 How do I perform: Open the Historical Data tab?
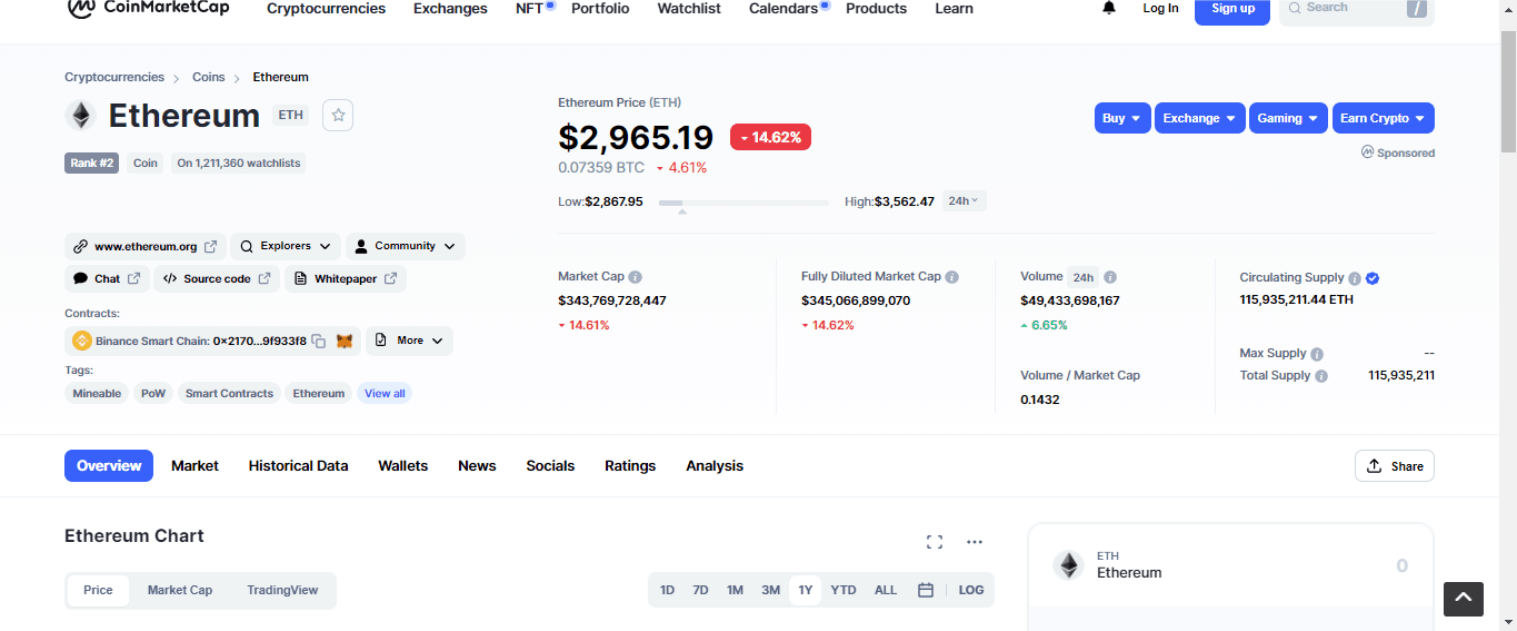[298, 466]
